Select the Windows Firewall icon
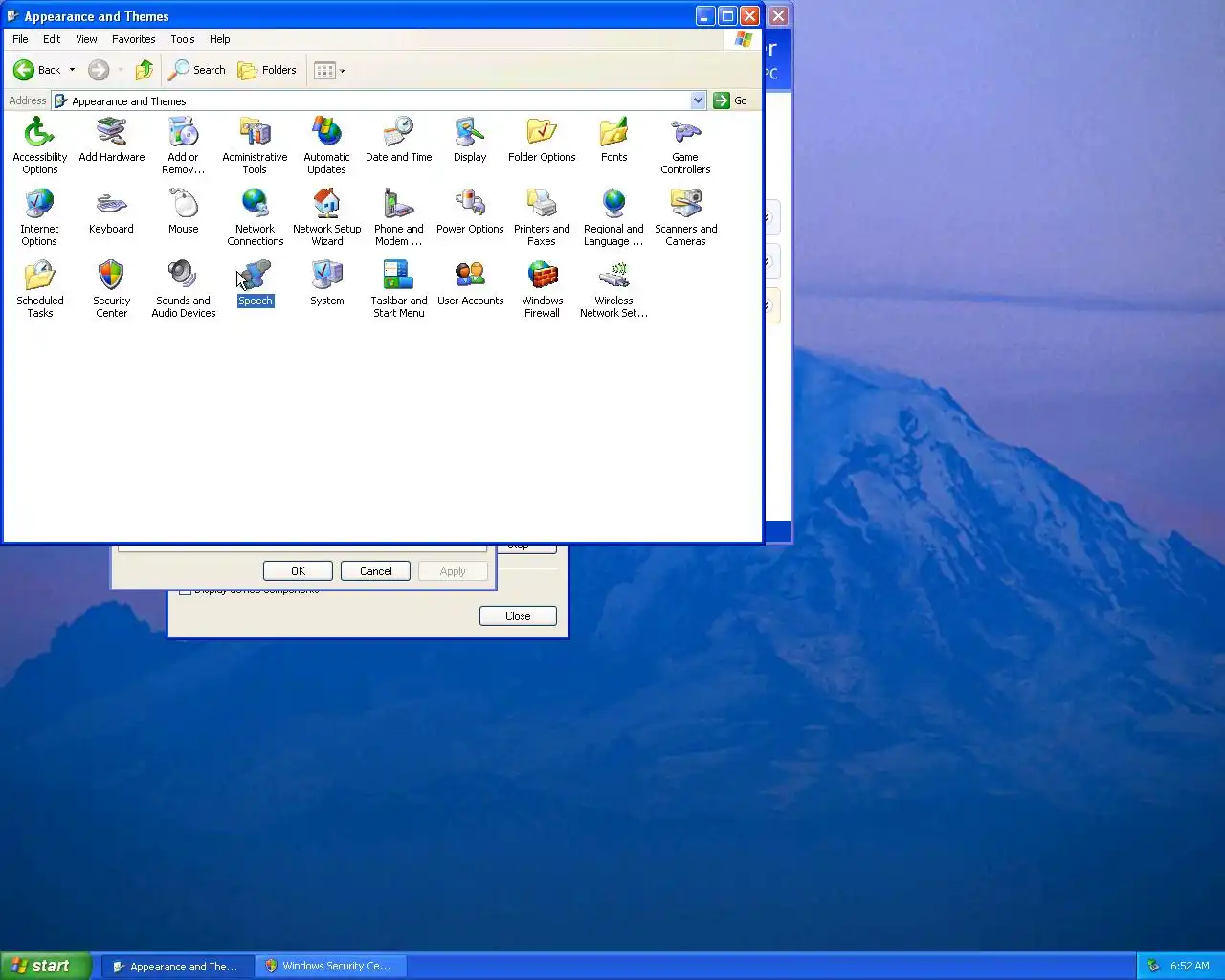The image size is (1225, 980). (542, 288)
